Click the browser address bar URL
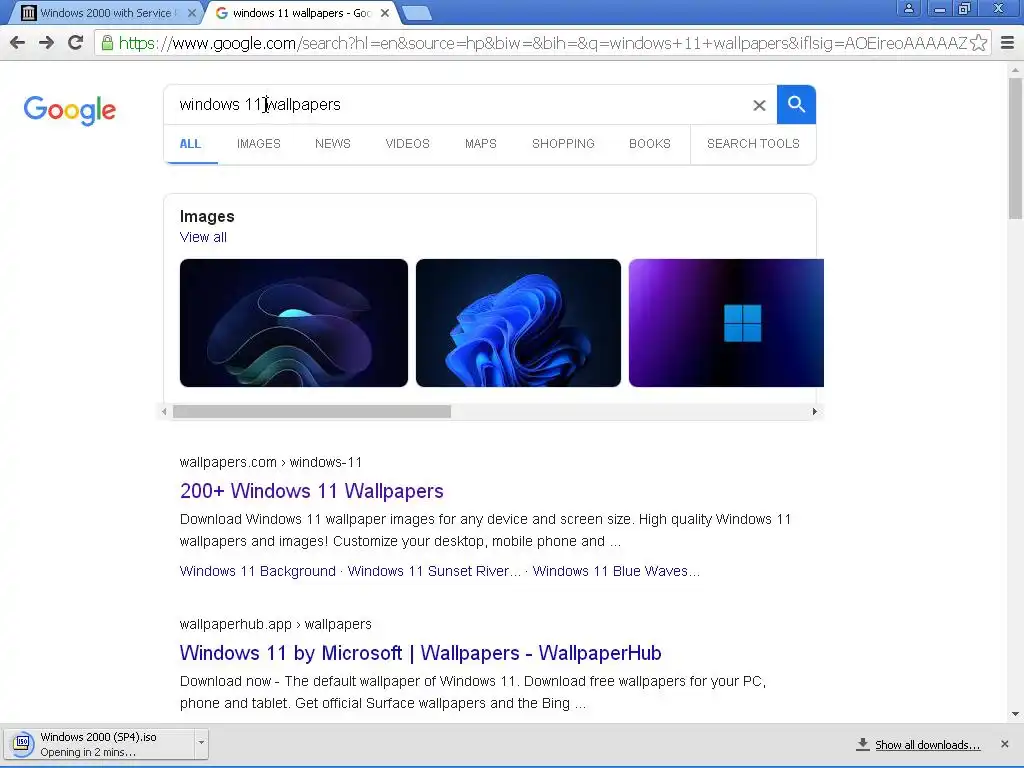Screen dimensions: 1024x768 [x=542, y=43]
